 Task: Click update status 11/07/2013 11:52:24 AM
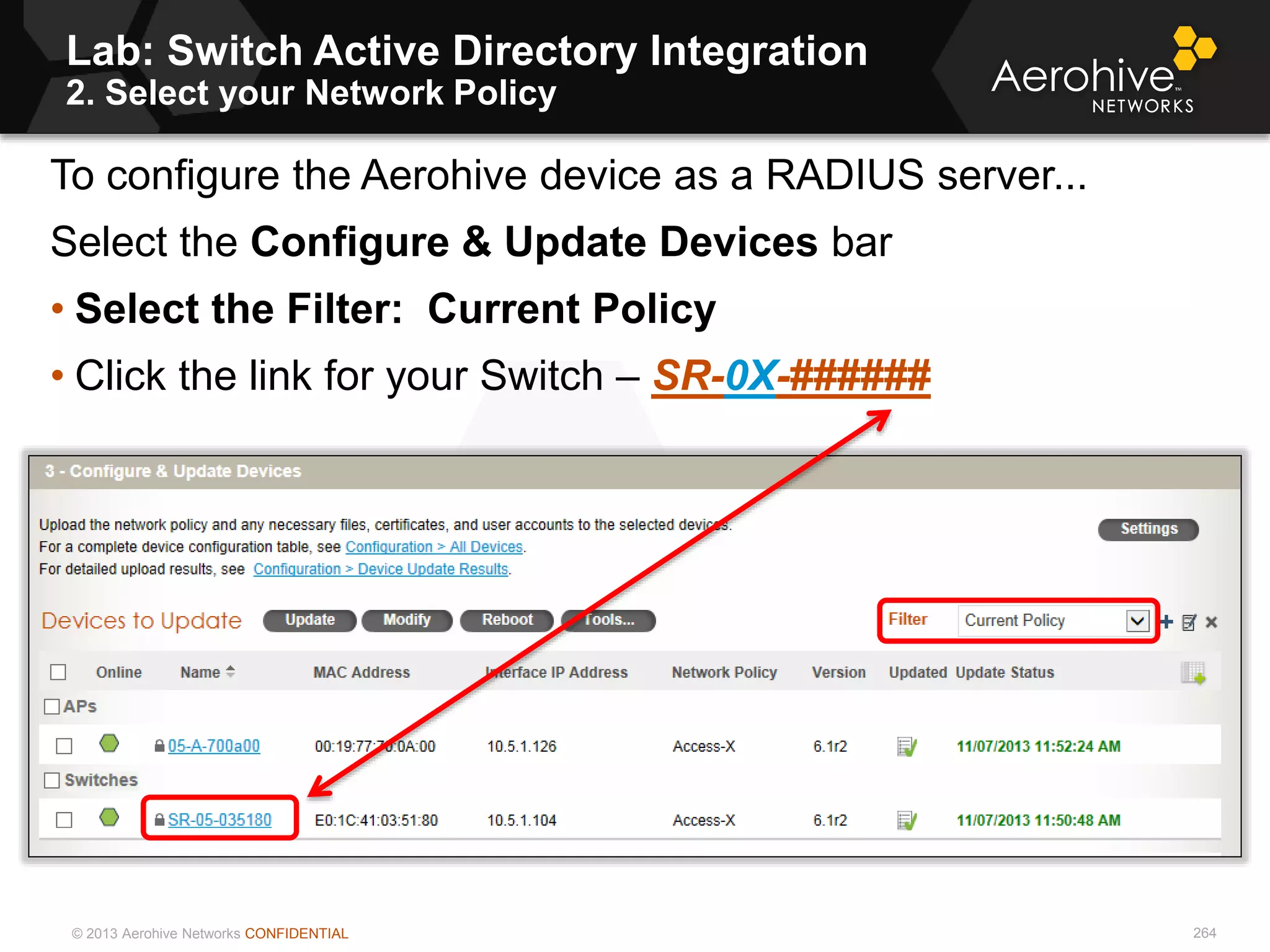coord(1039,746)
